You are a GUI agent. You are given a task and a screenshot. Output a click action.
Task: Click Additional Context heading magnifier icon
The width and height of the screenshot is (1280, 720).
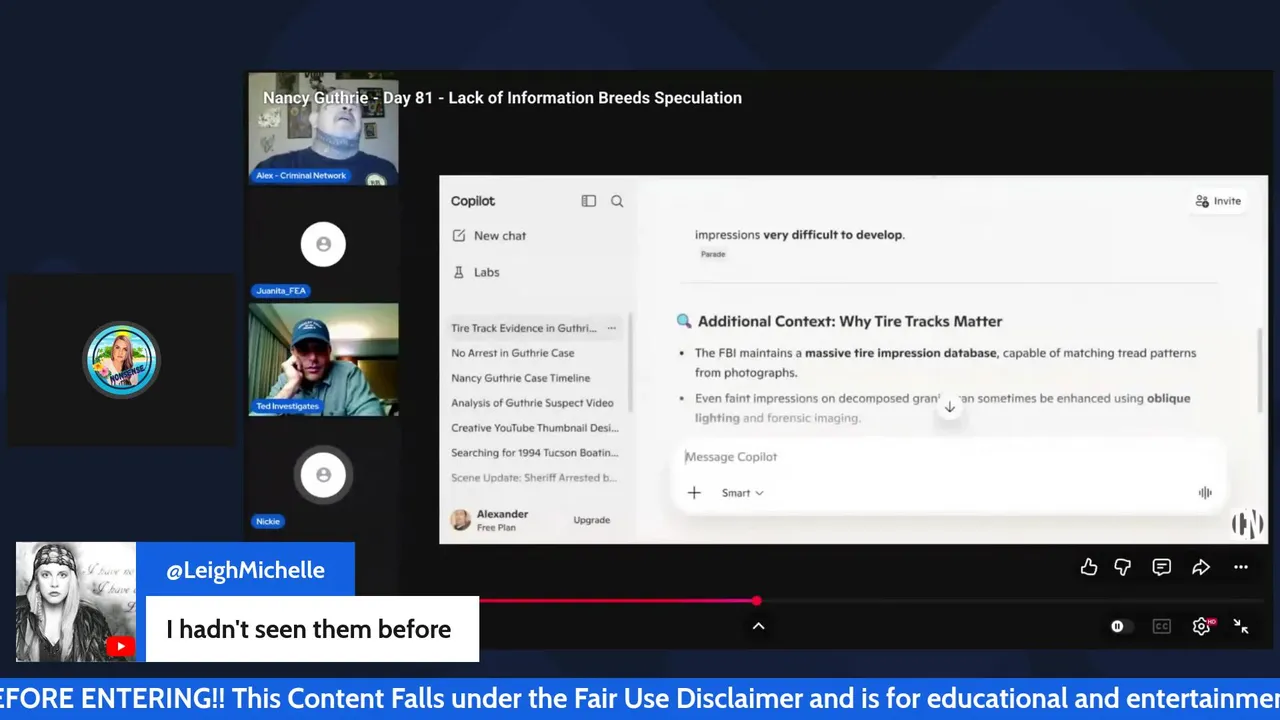pyautogui.click(x=684, y=321)
